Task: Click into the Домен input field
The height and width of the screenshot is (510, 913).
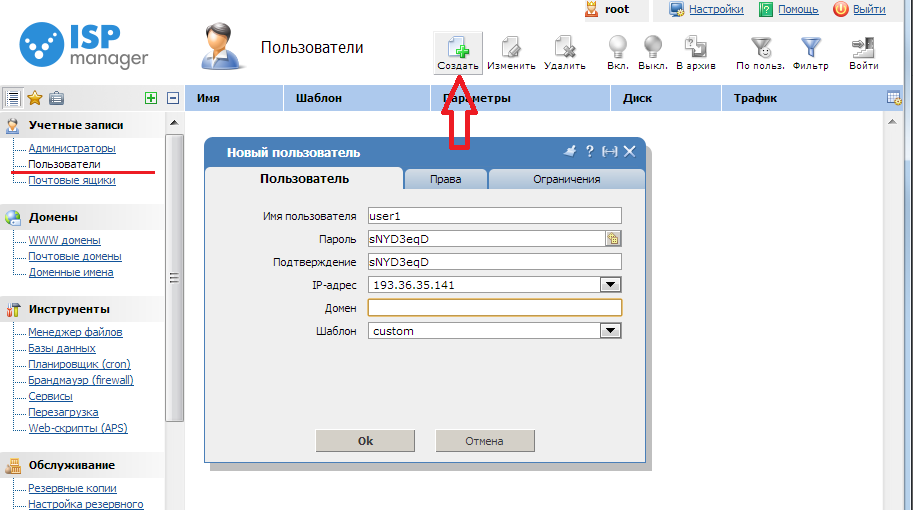Action: point(494,308)
